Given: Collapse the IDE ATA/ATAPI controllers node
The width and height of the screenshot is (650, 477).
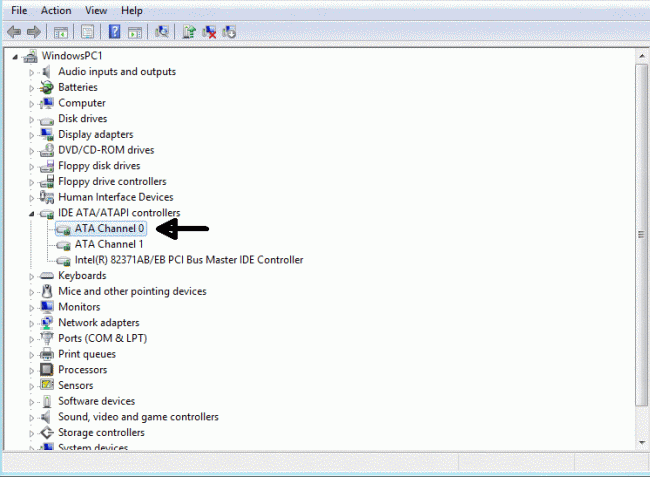Looking at the screenshot, I should coord(32,214).
